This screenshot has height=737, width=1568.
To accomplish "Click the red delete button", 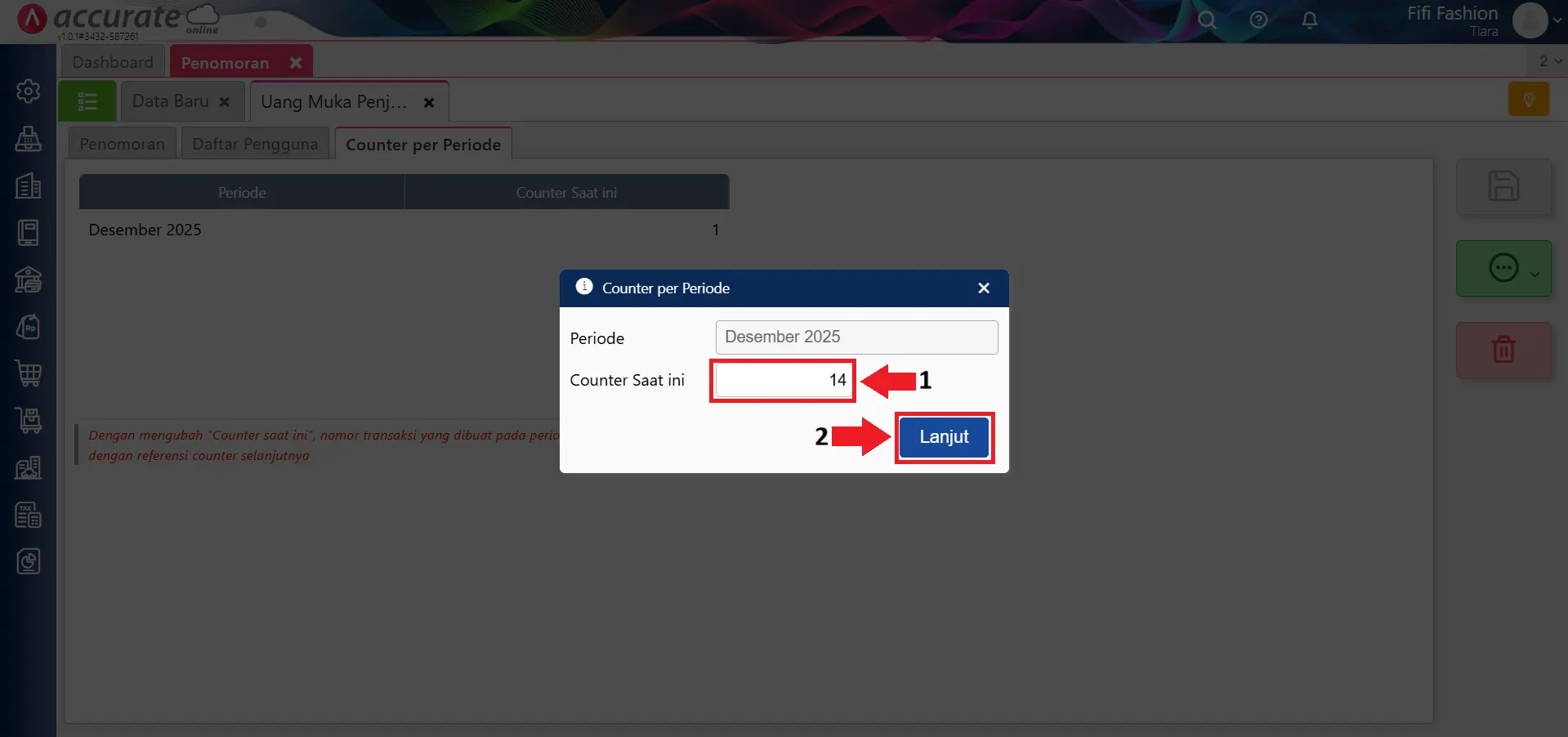I will 1503,350.
